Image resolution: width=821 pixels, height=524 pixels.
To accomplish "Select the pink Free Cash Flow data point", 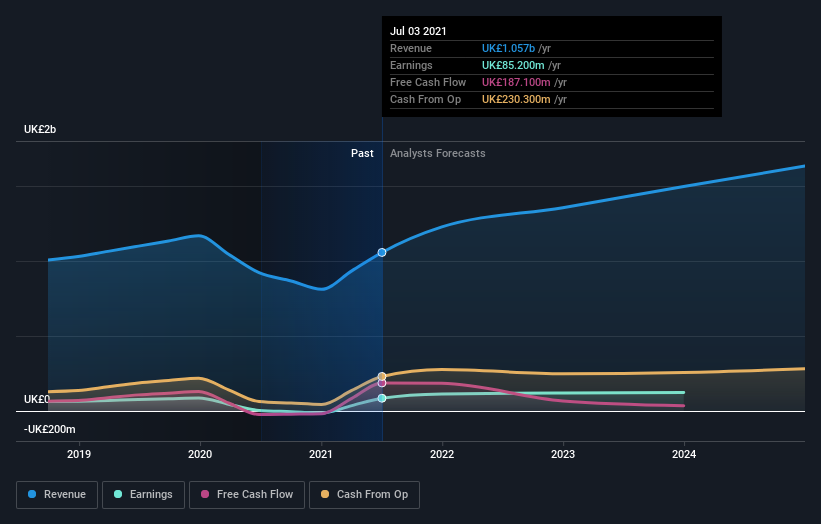I will pos(382,383).
